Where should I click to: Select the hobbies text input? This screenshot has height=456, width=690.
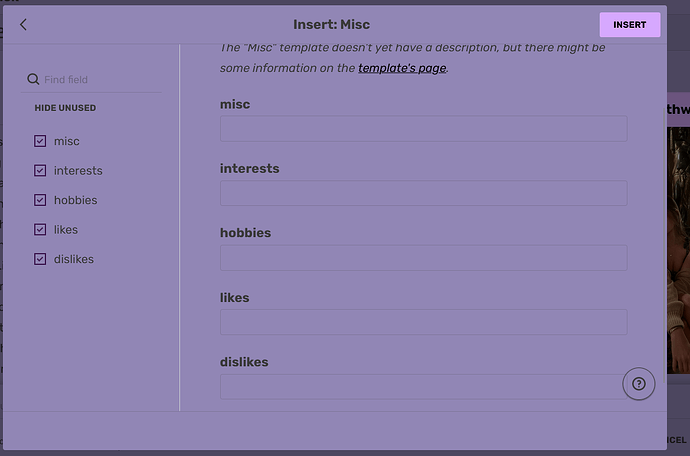(423, 258)
